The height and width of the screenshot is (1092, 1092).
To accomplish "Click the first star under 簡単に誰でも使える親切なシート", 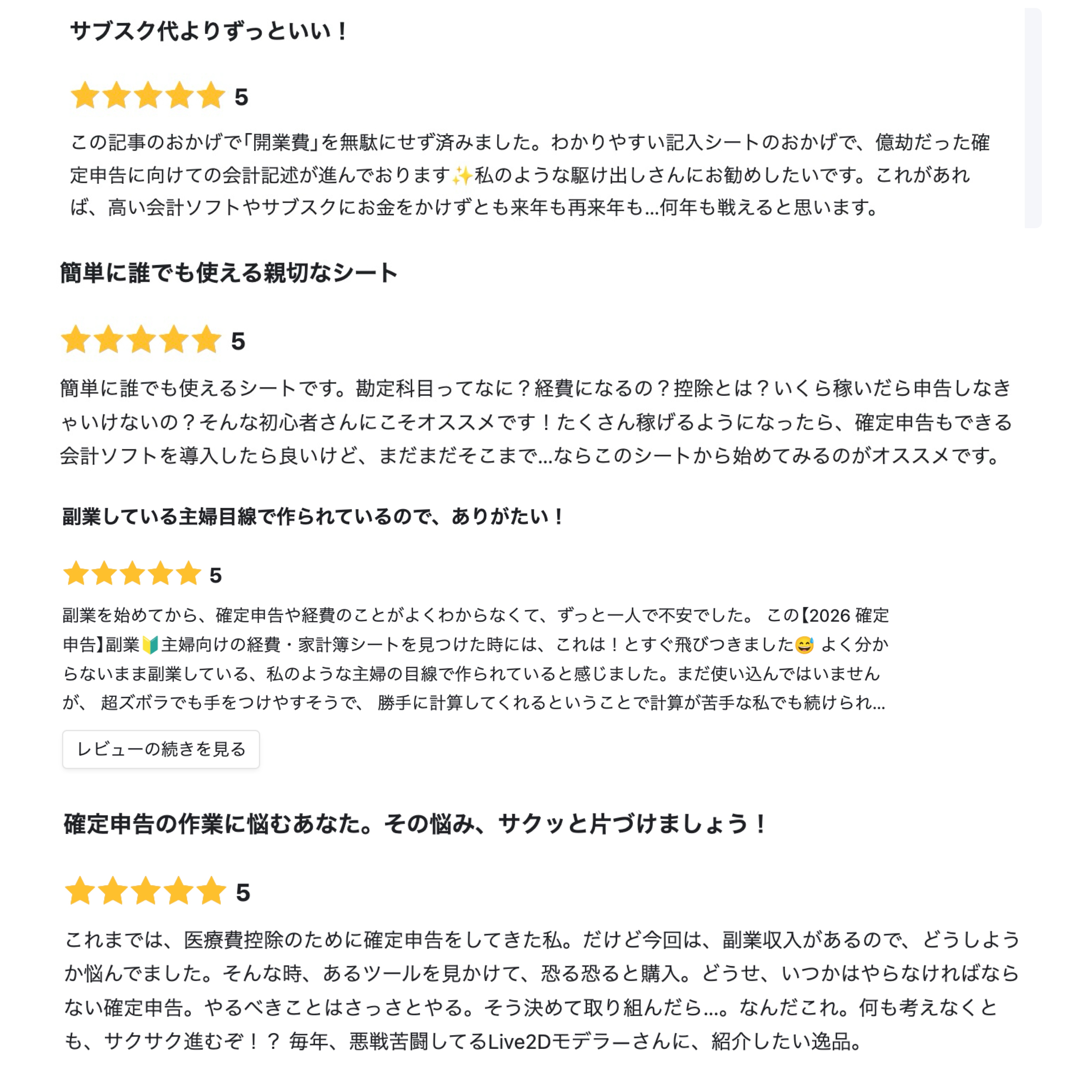I will tap(76, 340).
